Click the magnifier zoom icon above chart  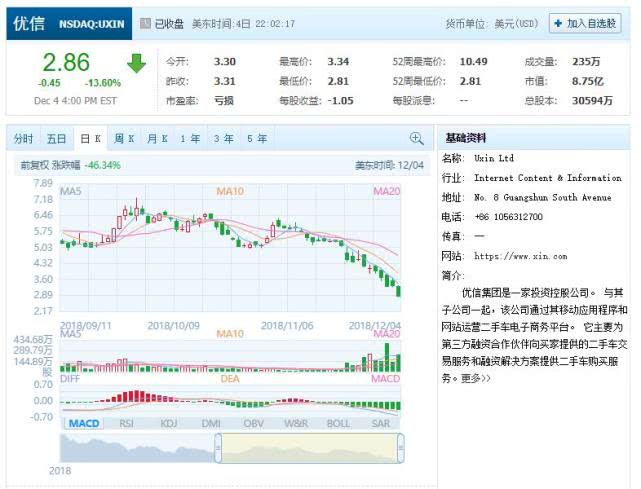416,139
